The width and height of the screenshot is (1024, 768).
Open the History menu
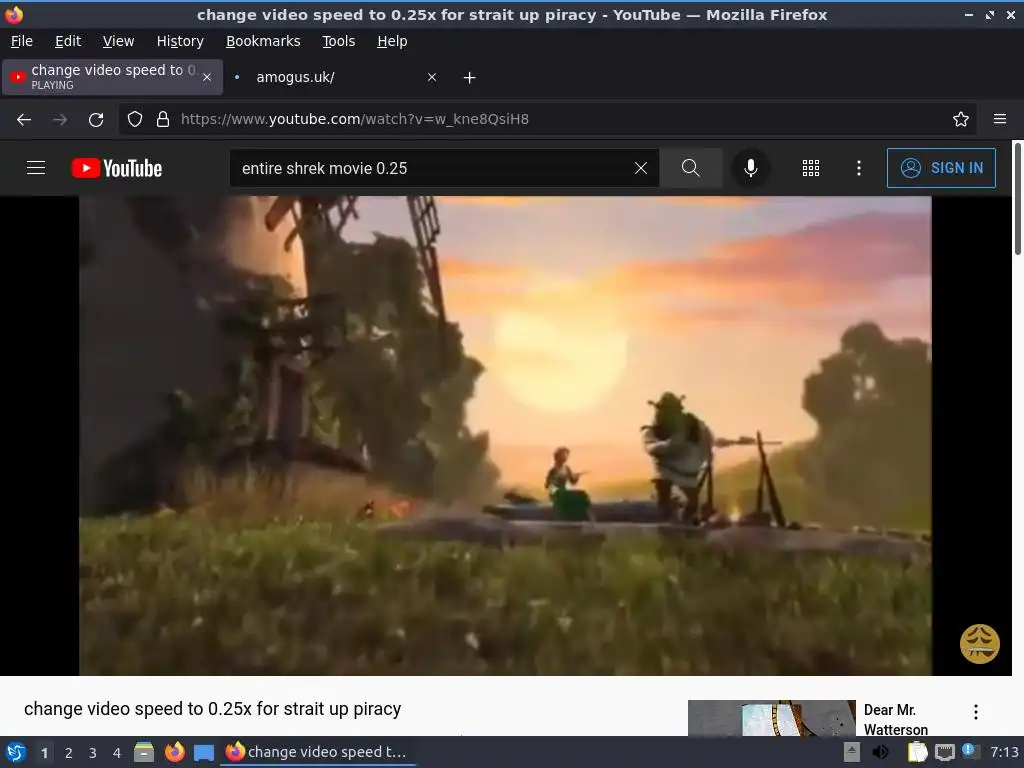(180, 41)
